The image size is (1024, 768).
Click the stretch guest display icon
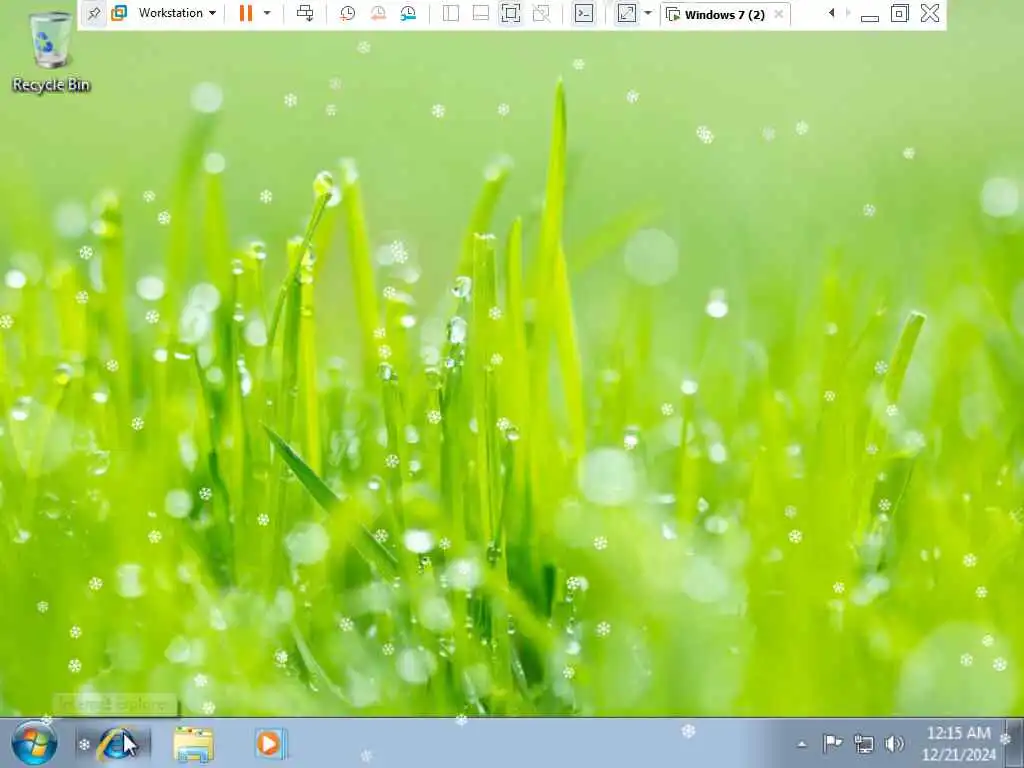(626, 13)
